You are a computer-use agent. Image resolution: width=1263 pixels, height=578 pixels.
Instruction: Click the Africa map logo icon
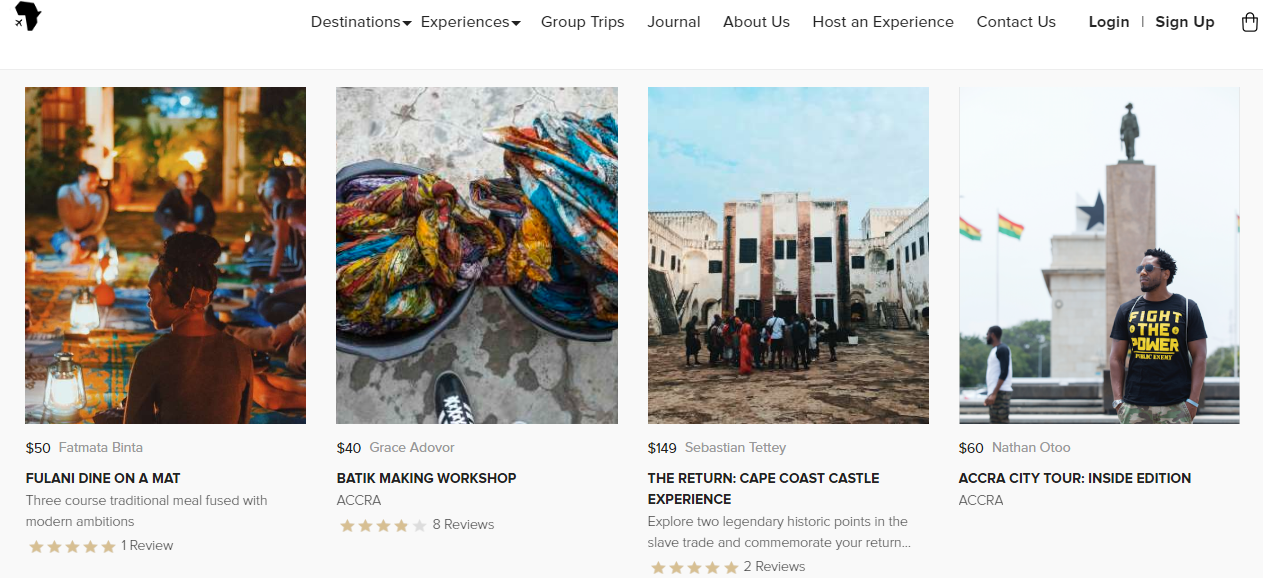click(28, 15)
